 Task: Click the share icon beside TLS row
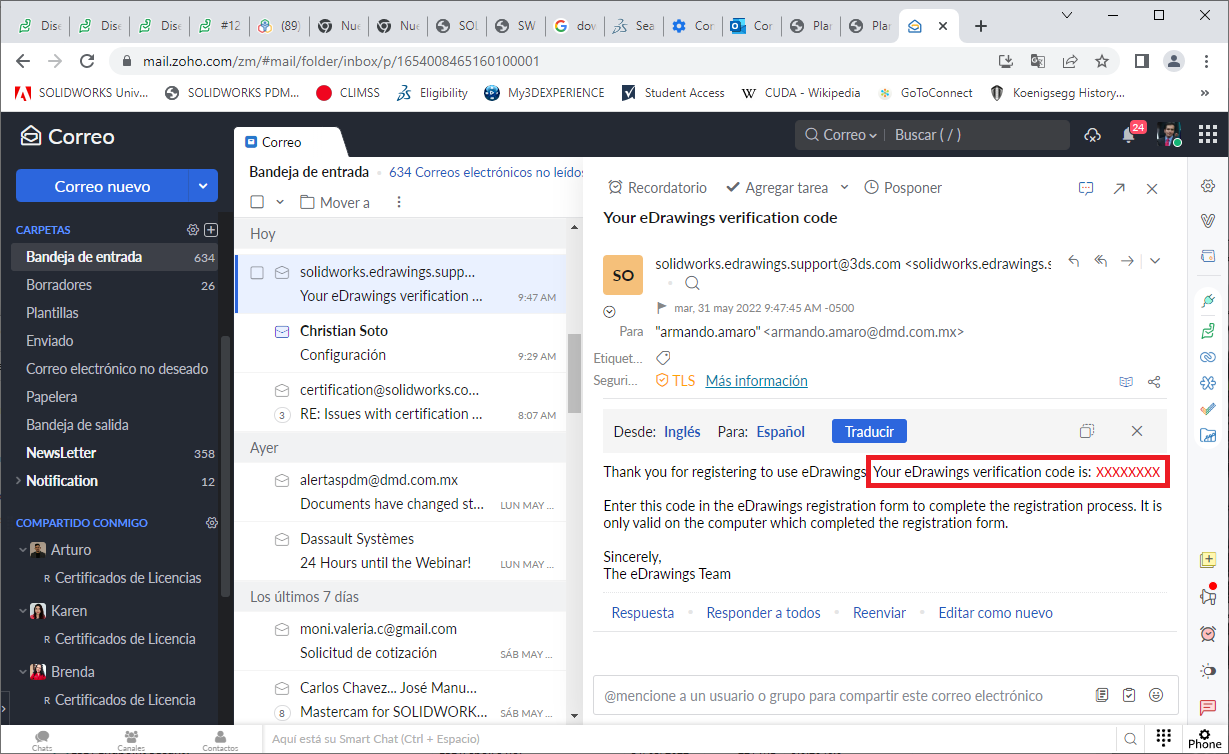point(1154,381)
